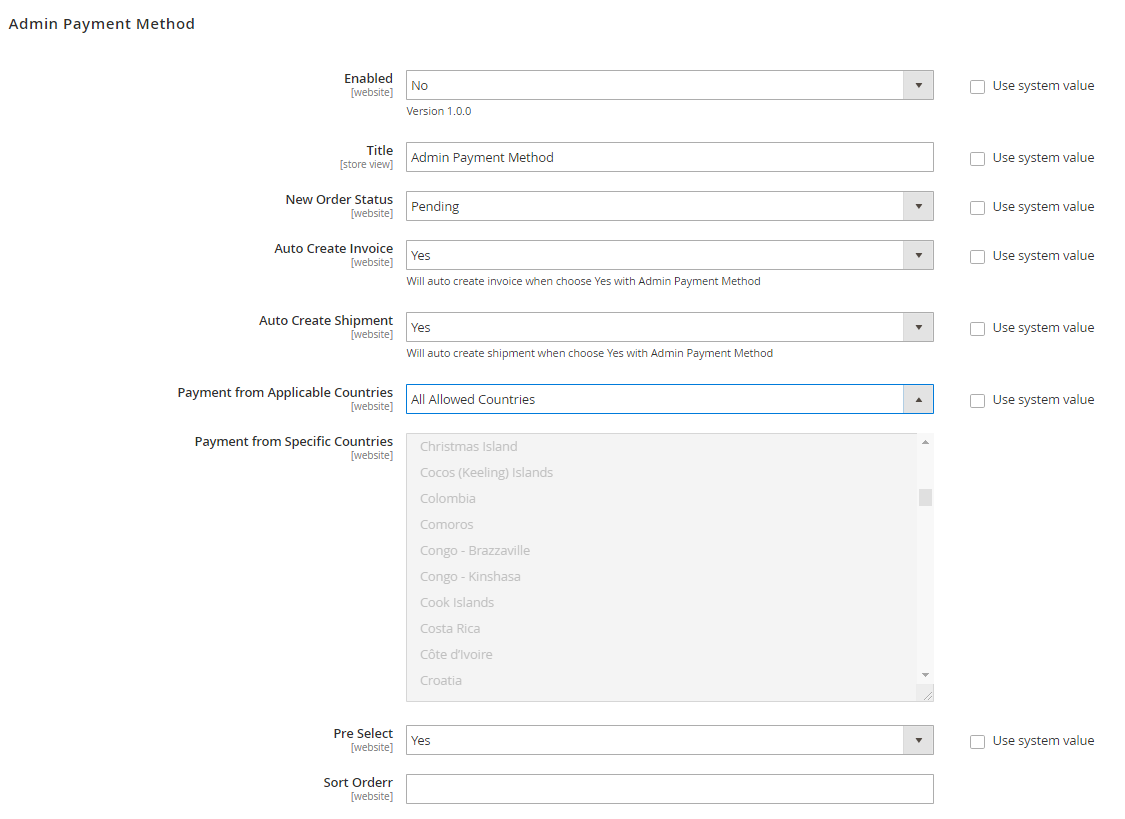Tick Use system value for New Order Status

978,208
